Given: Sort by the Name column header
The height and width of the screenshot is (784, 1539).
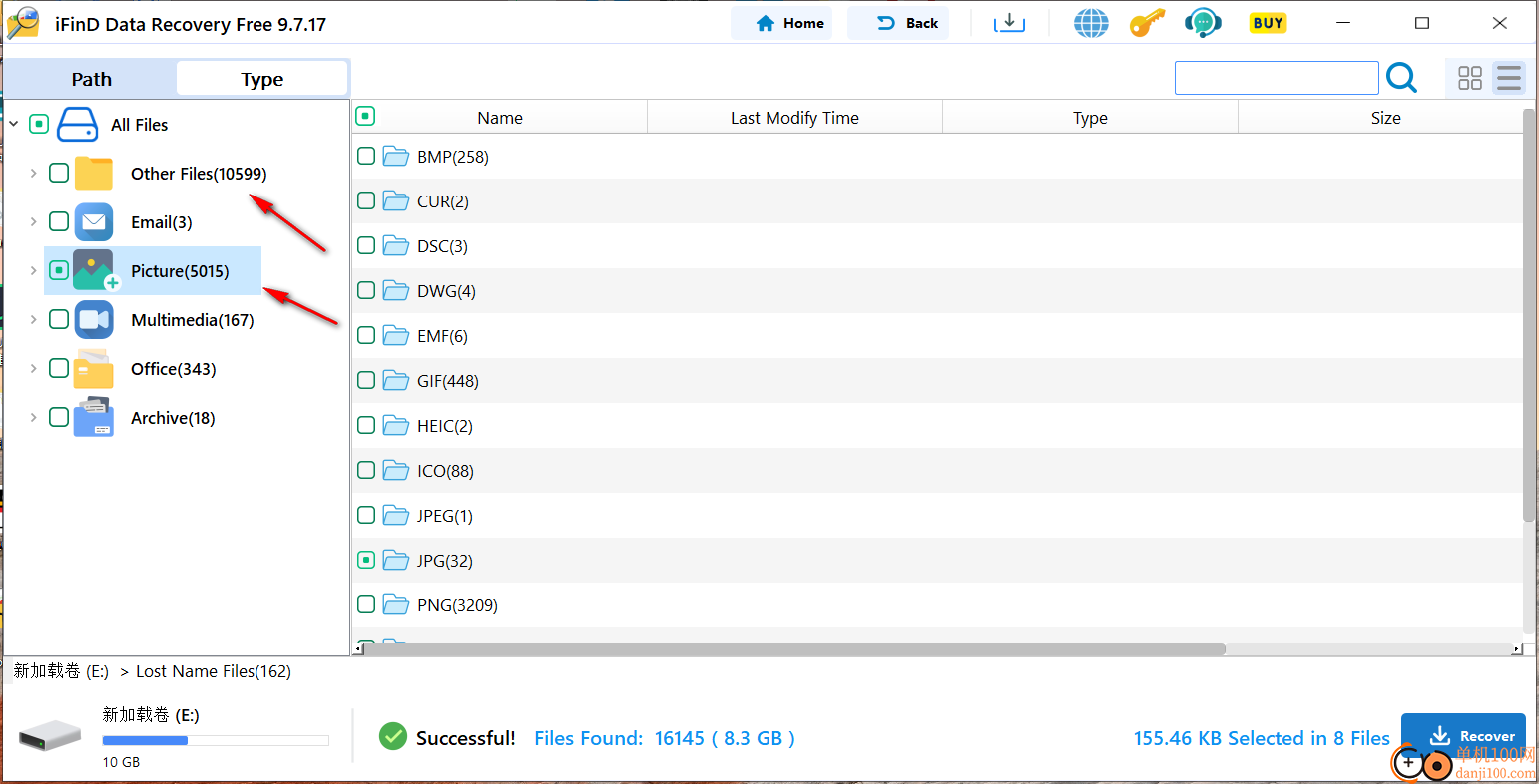Looking at the screenshot, I should coord(500,118).
